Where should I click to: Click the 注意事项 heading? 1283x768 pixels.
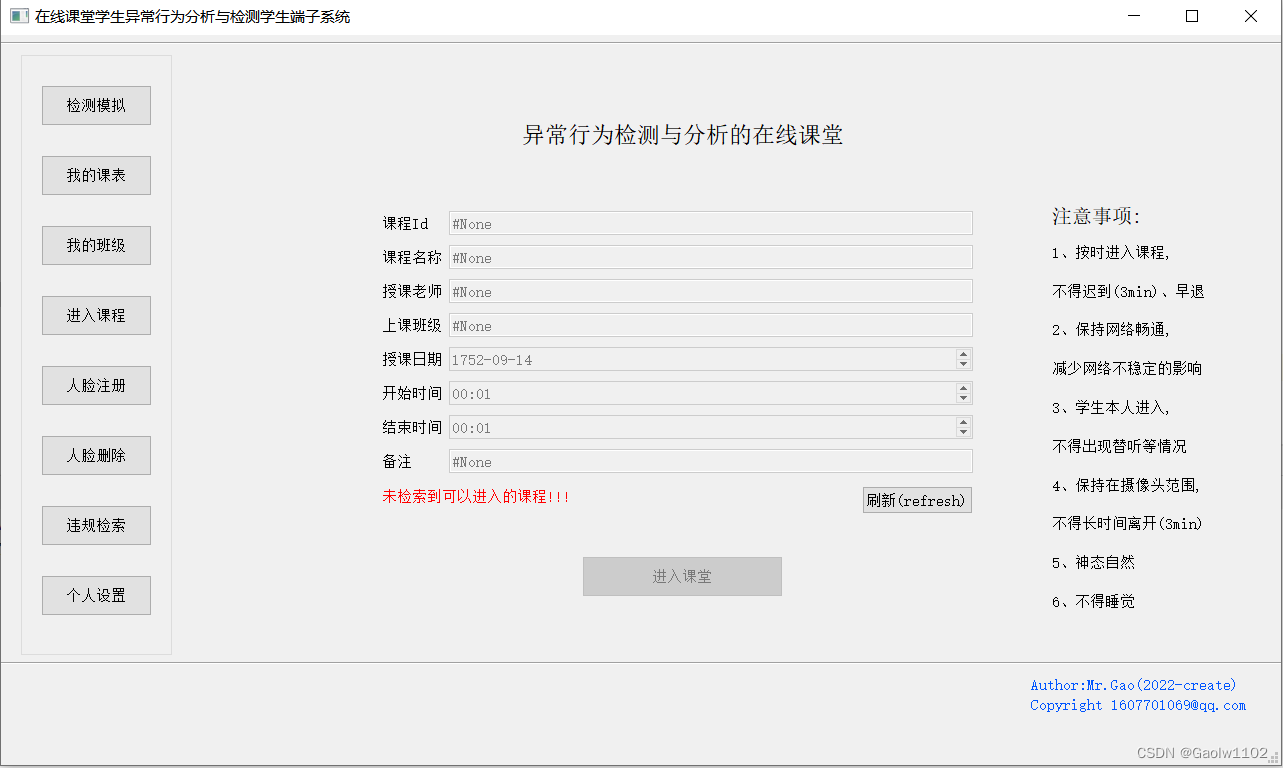1096,216
